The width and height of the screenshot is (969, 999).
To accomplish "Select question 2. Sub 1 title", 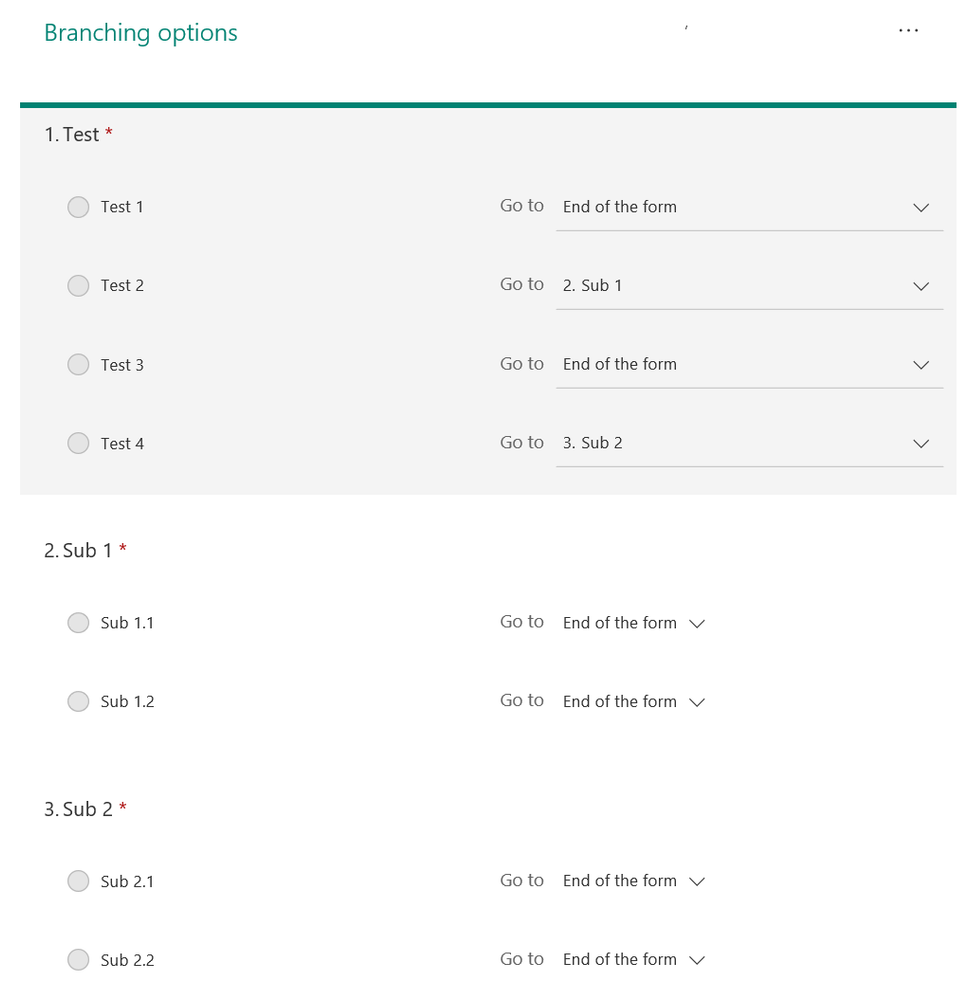I will [78, 551].
